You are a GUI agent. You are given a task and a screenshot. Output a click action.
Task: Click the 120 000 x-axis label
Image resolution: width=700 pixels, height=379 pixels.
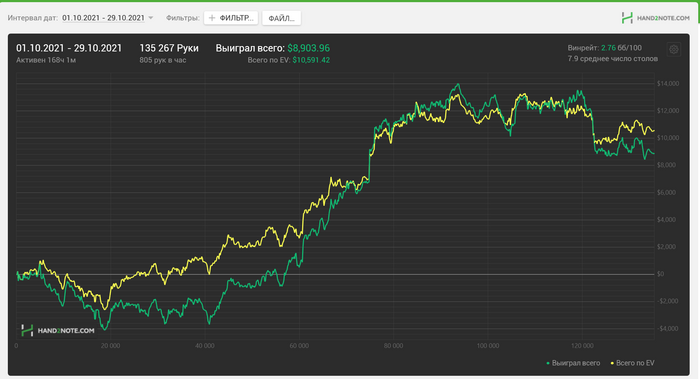click(x=583, y=346)
